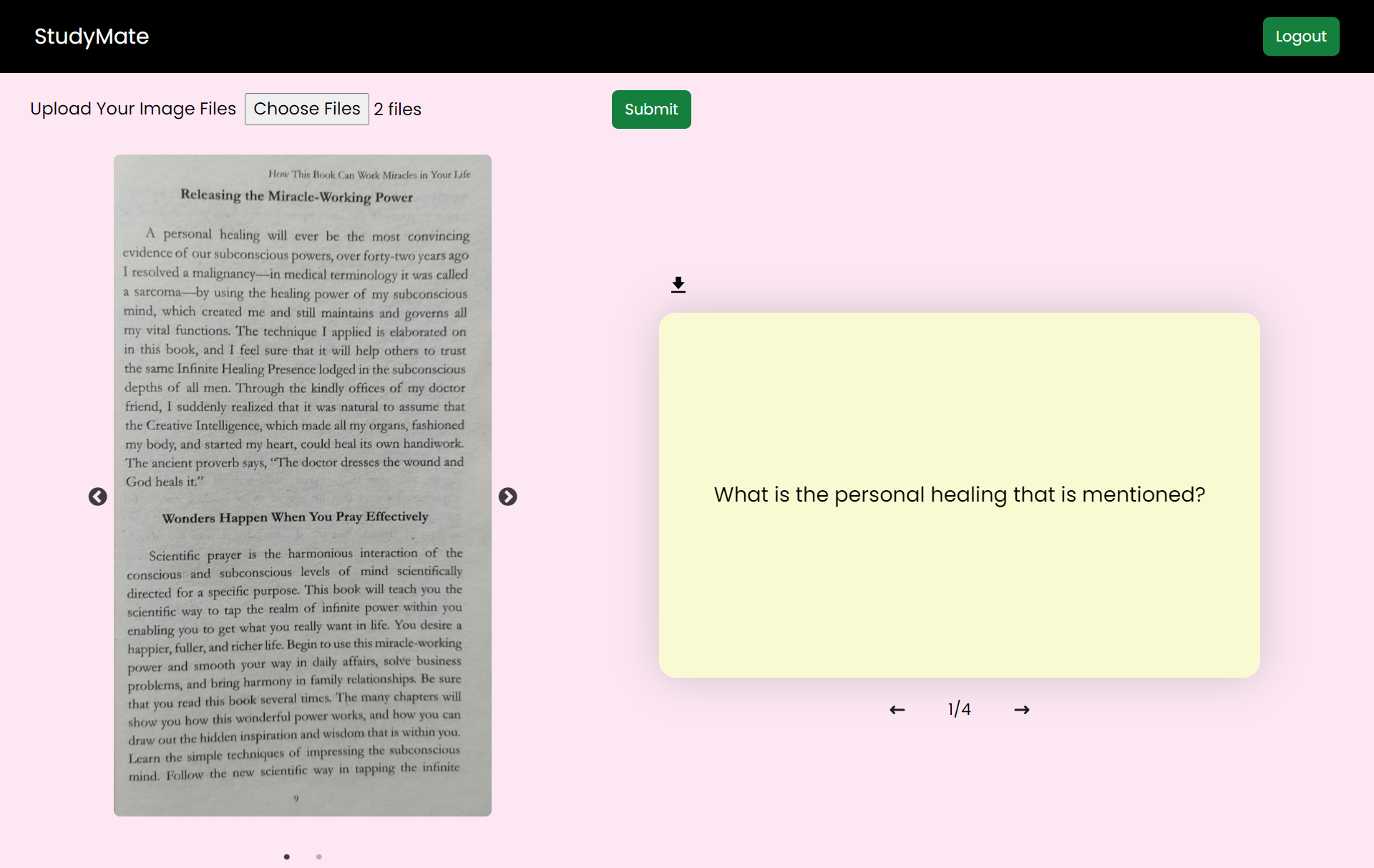Download the flashcards using the download icon
The height and width of the screenshot is (868, 1374).
[678, 285]
